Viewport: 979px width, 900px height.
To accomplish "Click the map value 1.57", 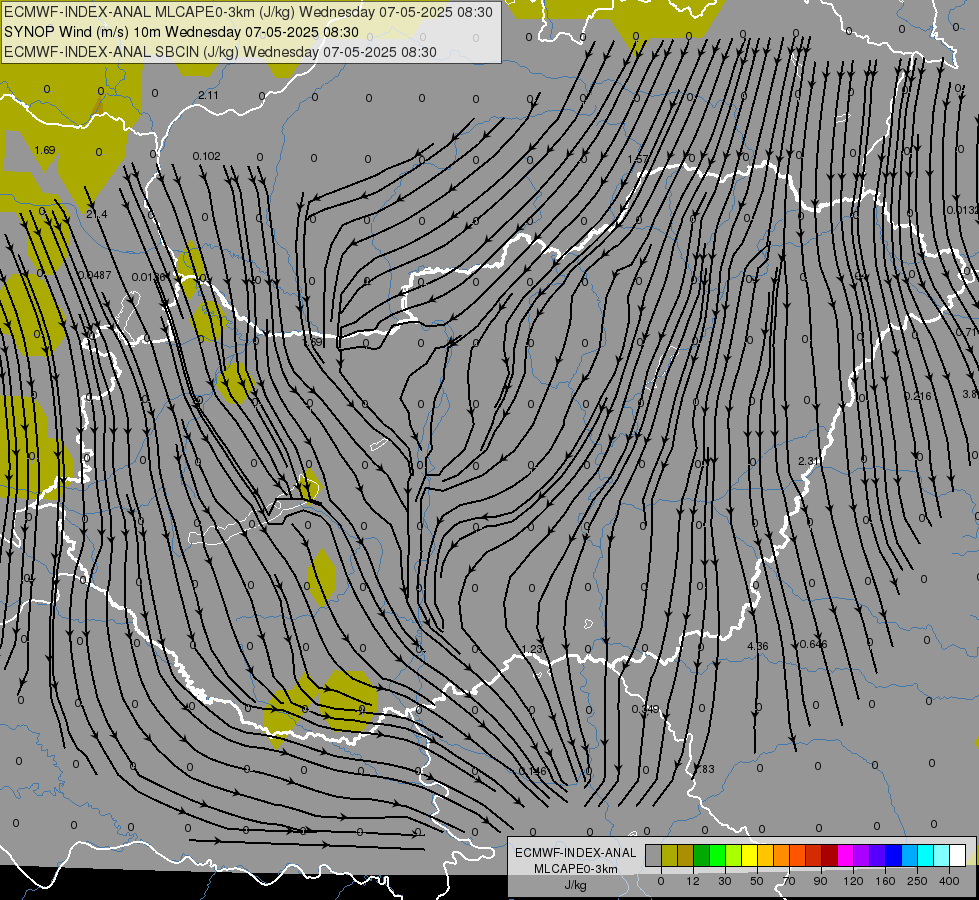I will click(638, 159).
